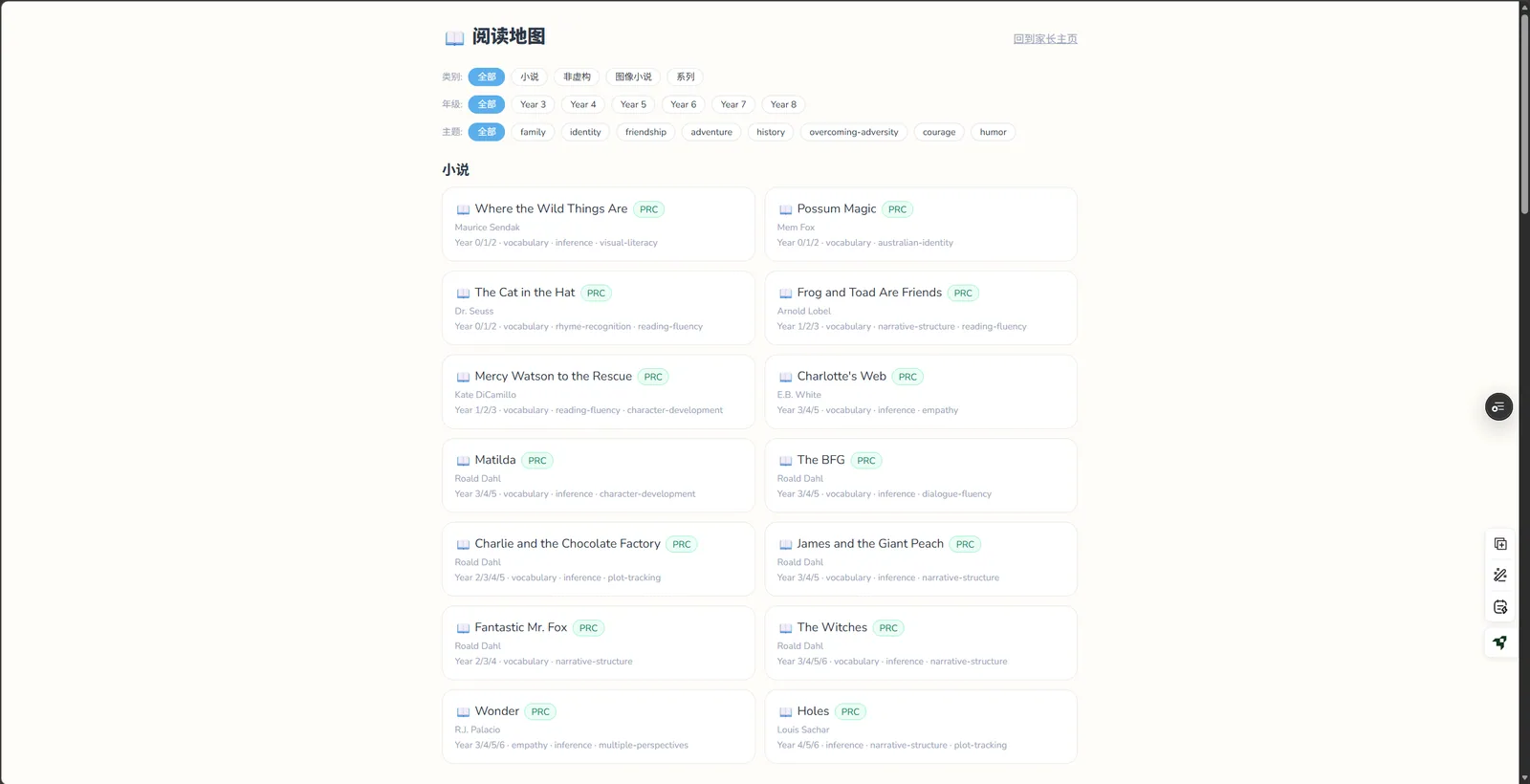Click book icon on Fantastic Mr. Fox card
1530x784 pixels.
(463, 628)
